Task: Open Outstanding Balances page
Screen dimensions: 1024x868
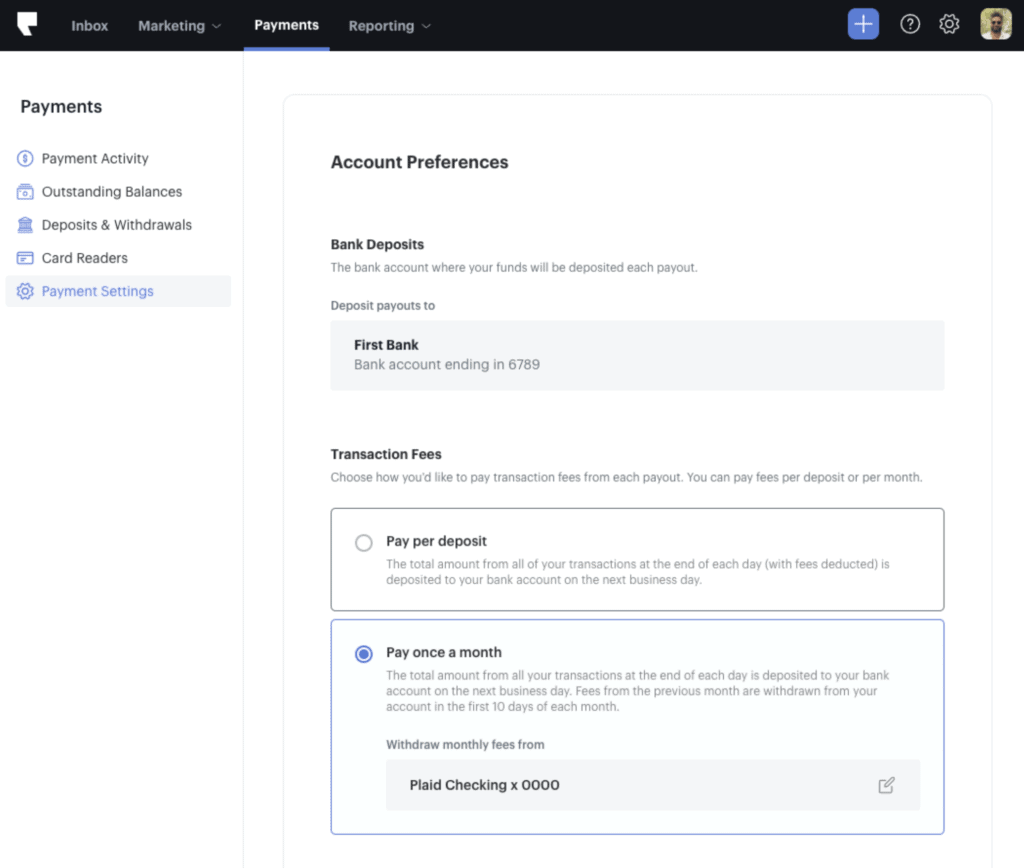Action: click(111, 192)
